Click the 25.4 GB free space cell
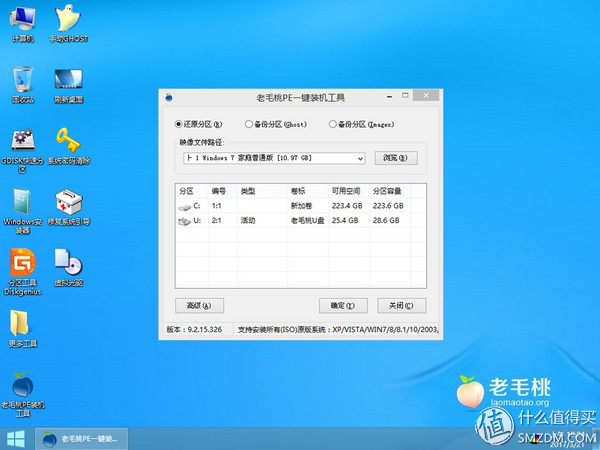 tap(345, 220)
